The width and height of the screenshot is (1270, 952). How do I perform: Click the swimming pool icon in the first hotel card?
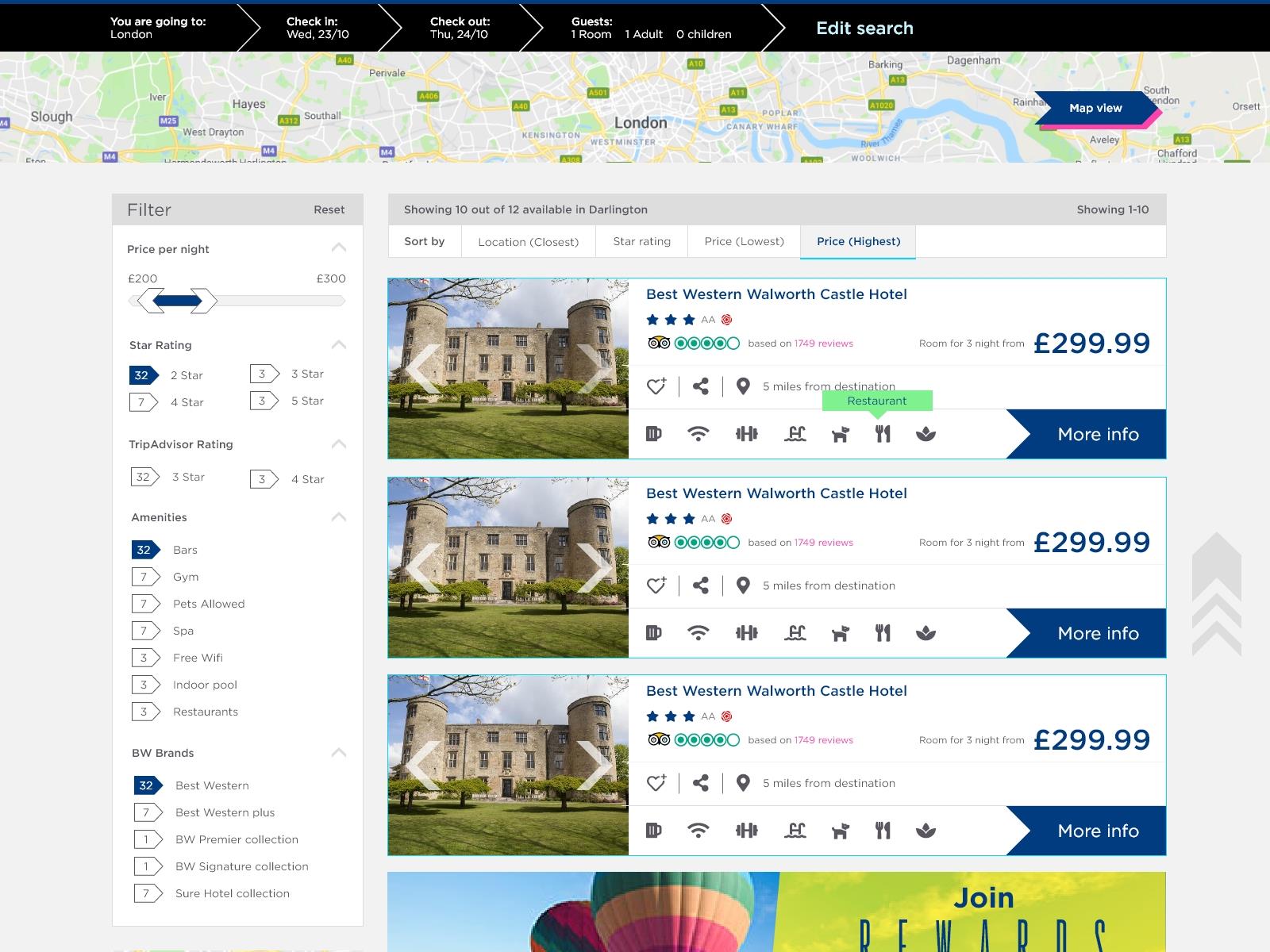(x=795, y=434)
